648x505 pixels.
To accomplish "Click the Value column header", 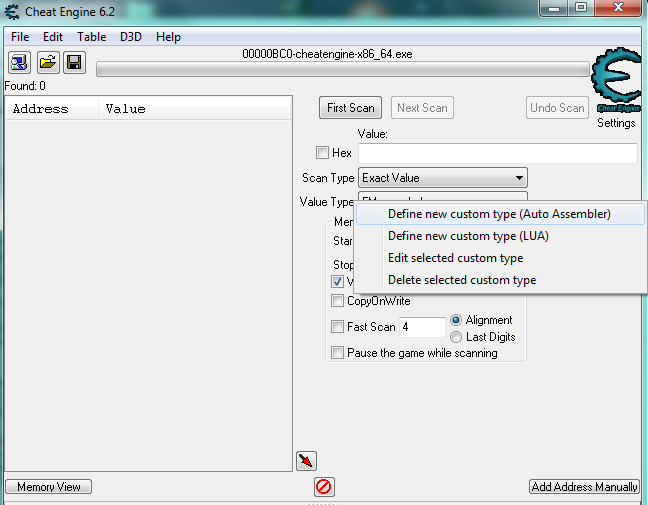I will pos(195,109).
